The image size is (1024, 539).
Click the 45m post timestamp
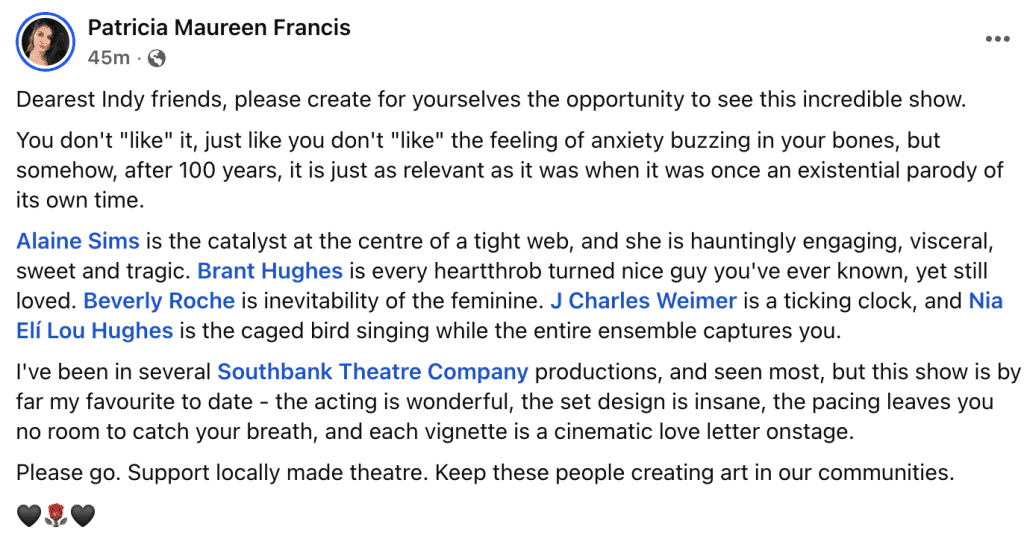coord(108,58)
